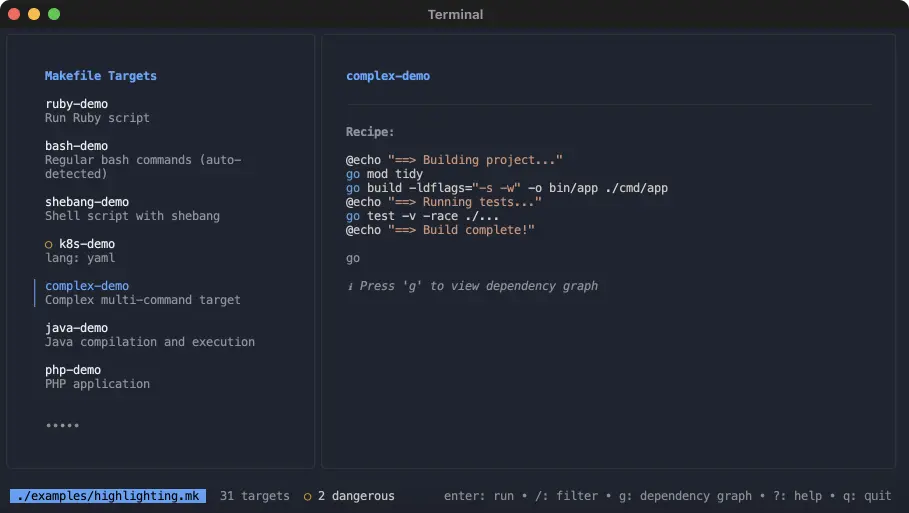Select the java-demo target
This screenshot has height=513, width=909.
point(77,328)
